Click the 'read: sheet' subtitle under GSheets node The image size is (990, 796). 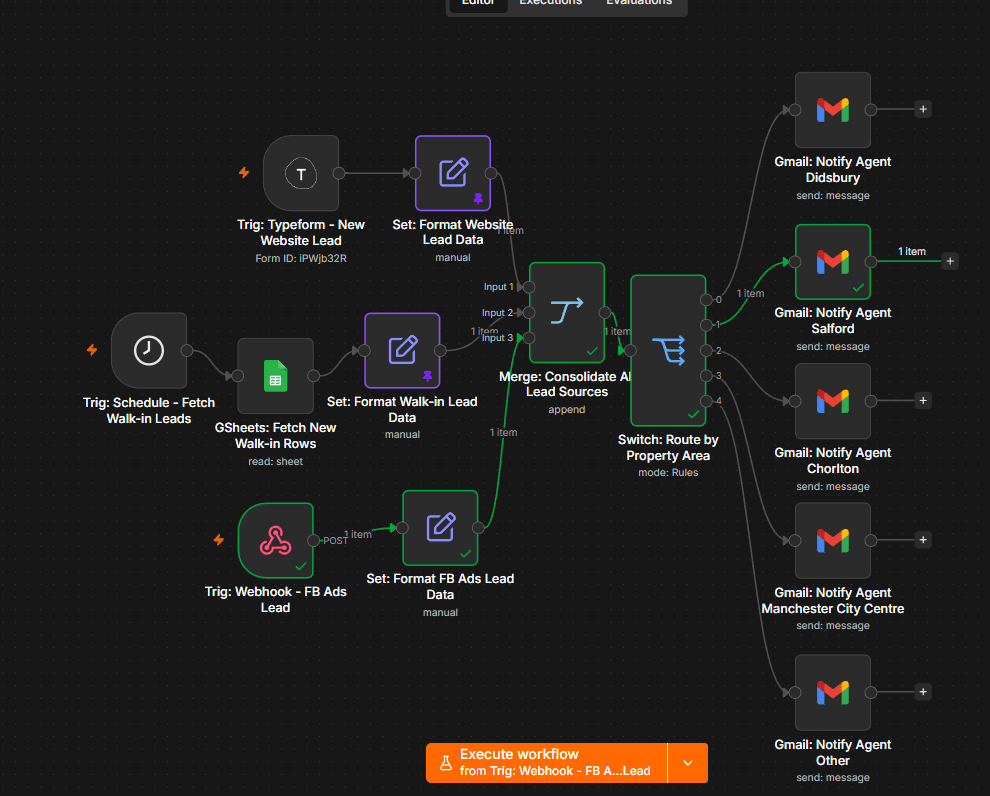click(275, 461)
